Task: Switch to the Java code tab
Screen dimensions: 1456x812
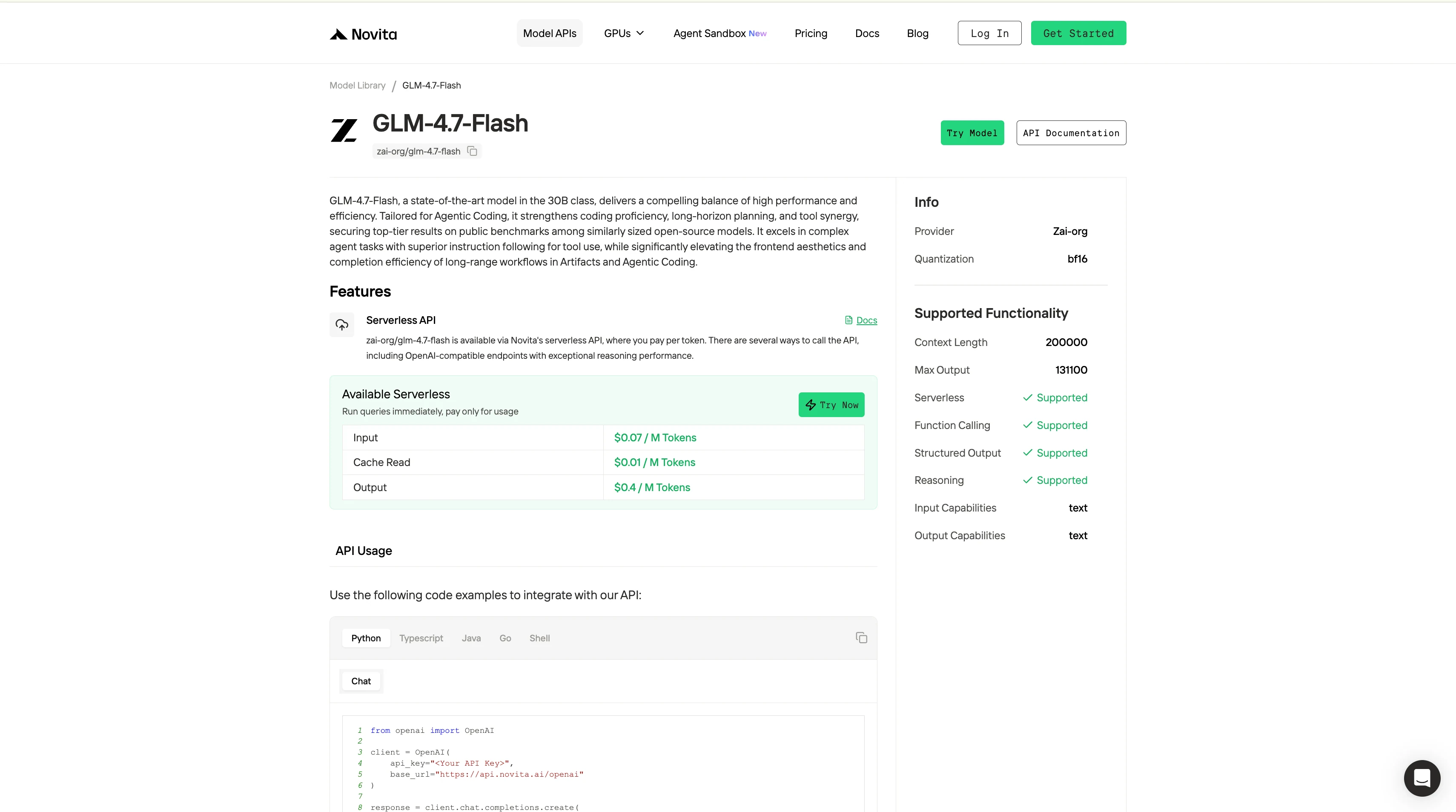Action: coord(471,638)
